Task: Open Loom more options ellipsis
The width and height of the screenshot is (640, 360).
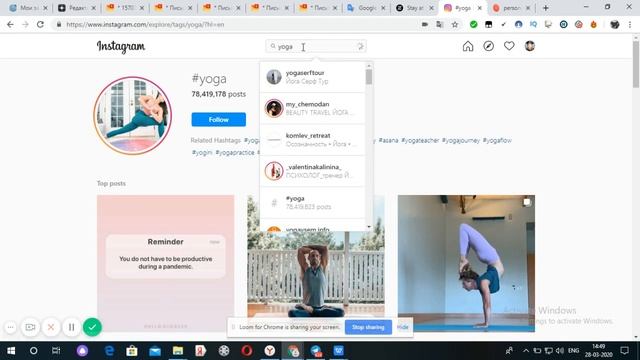Action: (x=11, y=327)
